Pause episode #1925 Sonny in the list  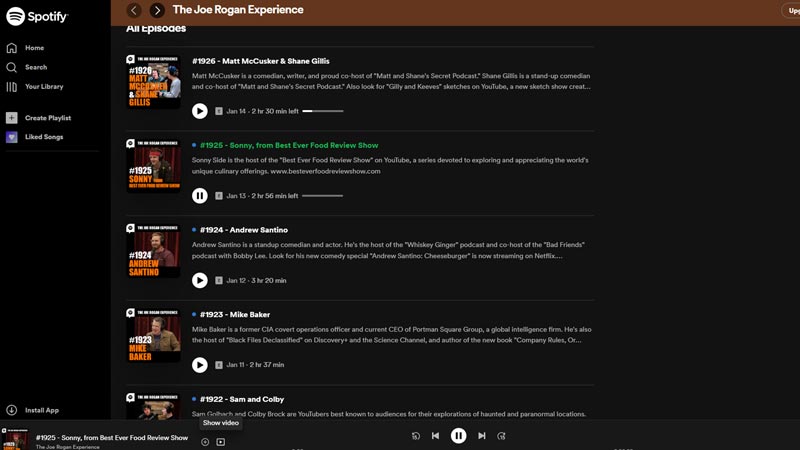(x=199, y=196)
